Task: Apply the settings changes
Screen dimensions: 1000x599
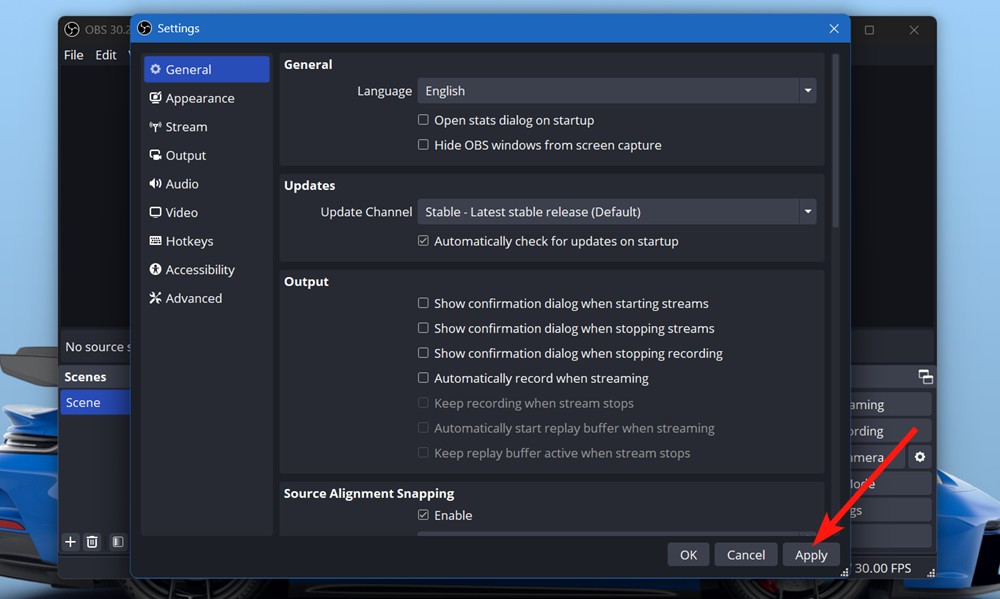Action: (x=810, y=554)
